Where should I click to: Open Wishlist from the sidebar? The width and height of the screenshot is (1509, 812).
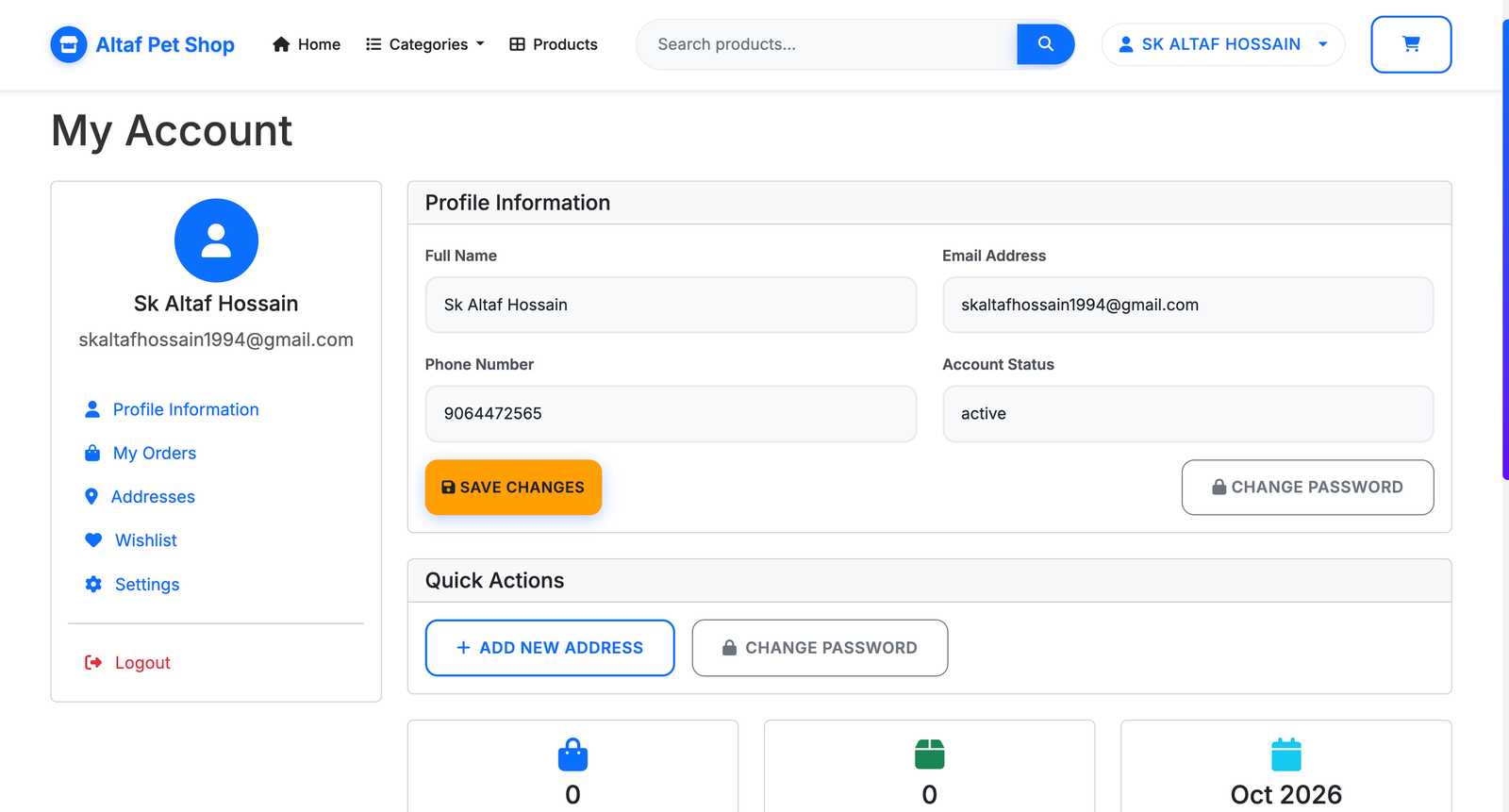(146, 540)
